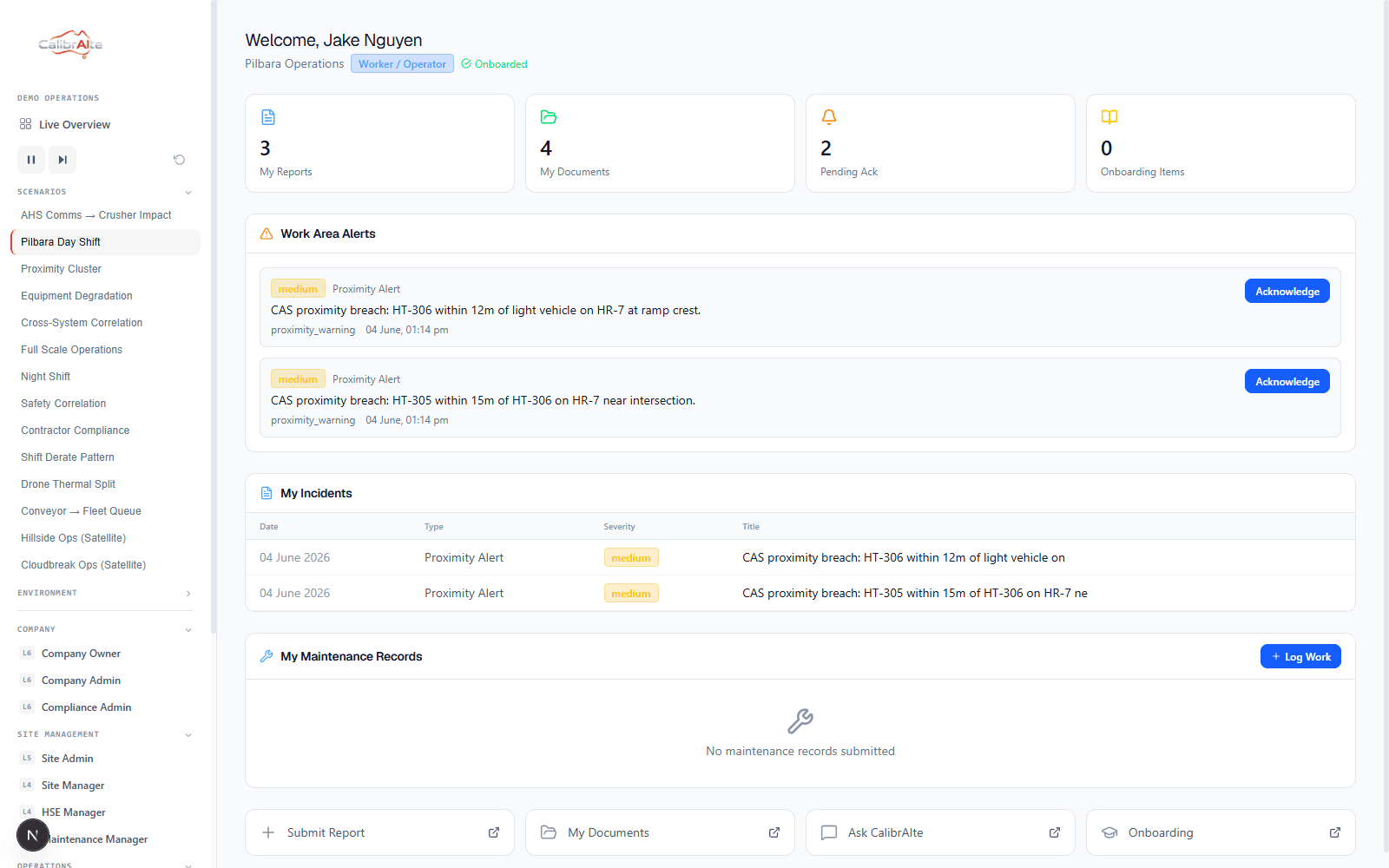Click the Work Area Alerts warning icon
Viewport: 1389px width, 868px height.
[267, 233]
